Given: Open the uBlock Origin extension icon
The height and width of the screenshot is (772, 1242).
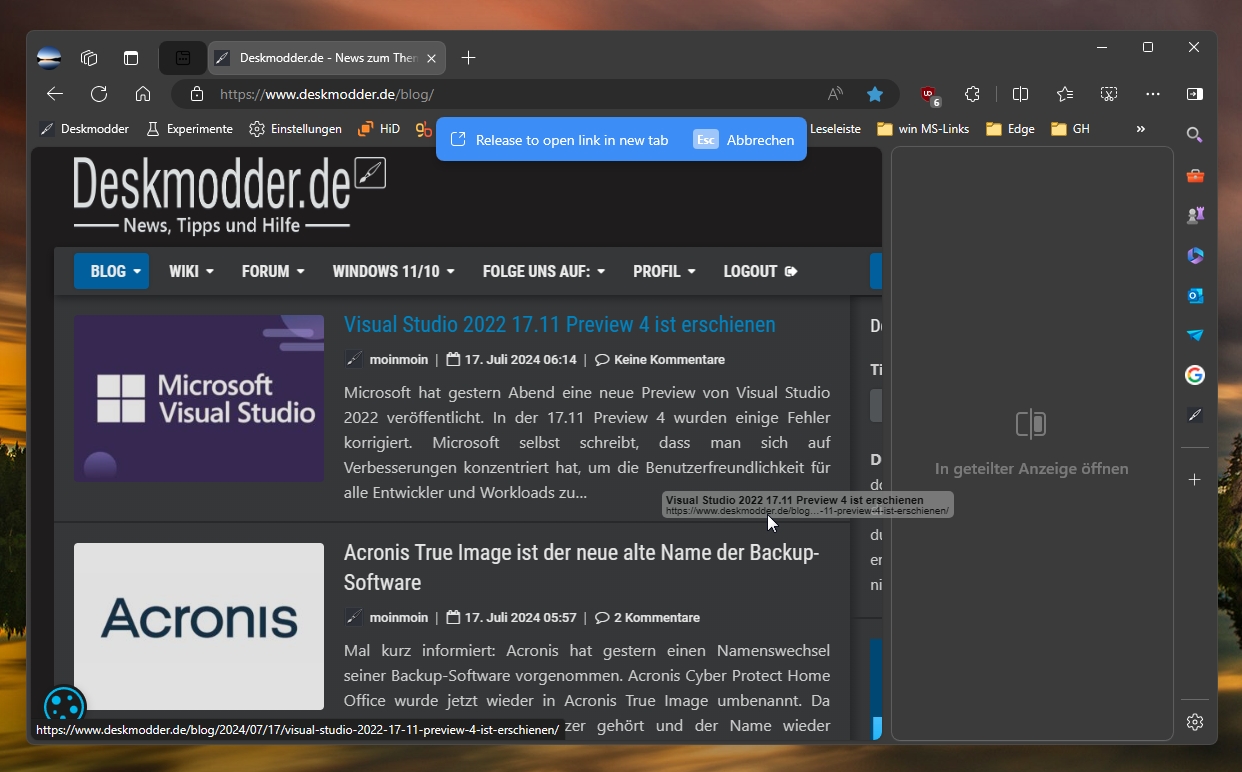Looking at the screenshot, I should coord(930,94).
